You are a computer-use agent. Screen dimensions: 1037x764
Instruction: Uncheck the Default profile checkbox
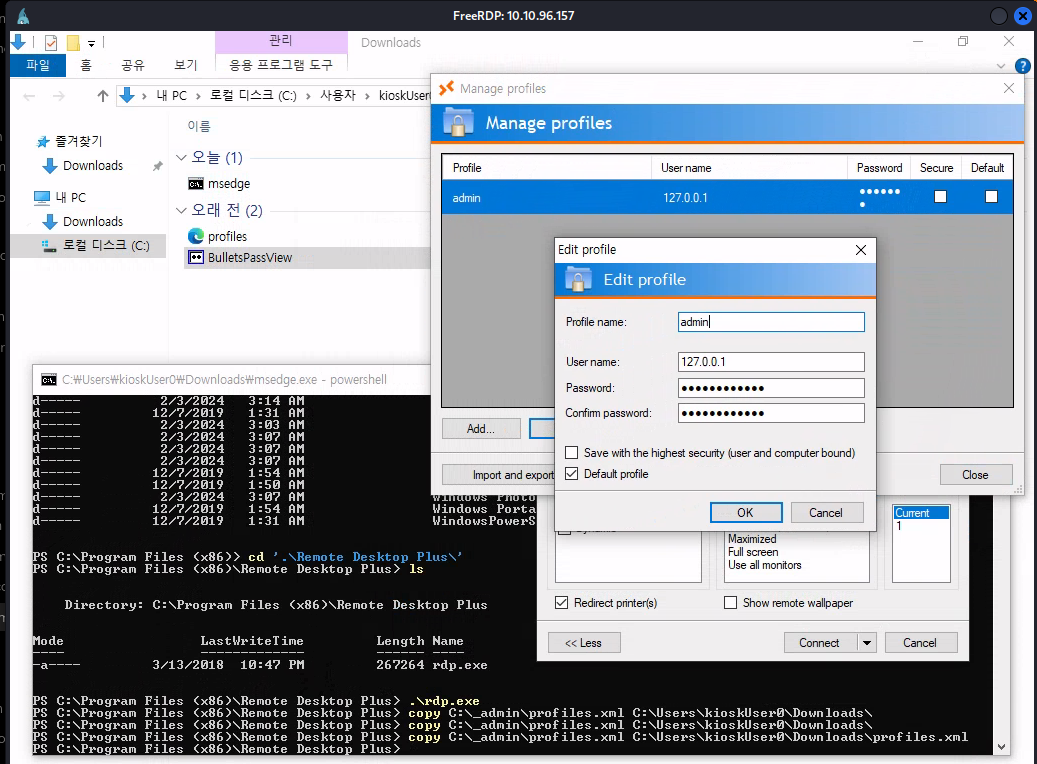point(572,474)
